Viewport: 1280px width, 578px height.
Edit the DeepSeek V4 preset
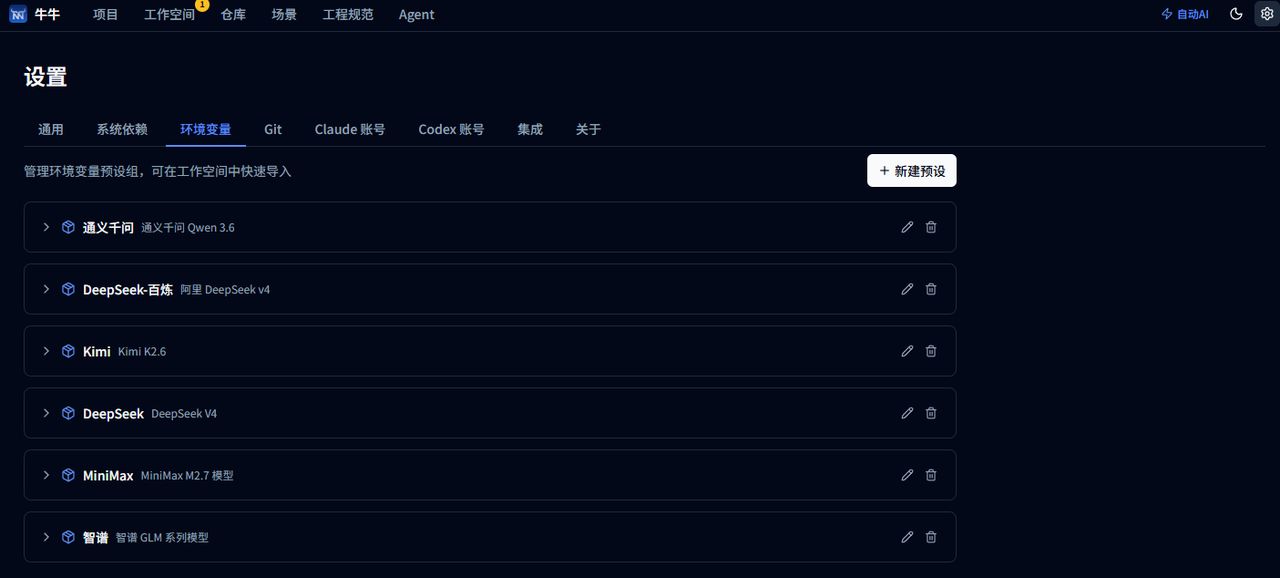907,413
